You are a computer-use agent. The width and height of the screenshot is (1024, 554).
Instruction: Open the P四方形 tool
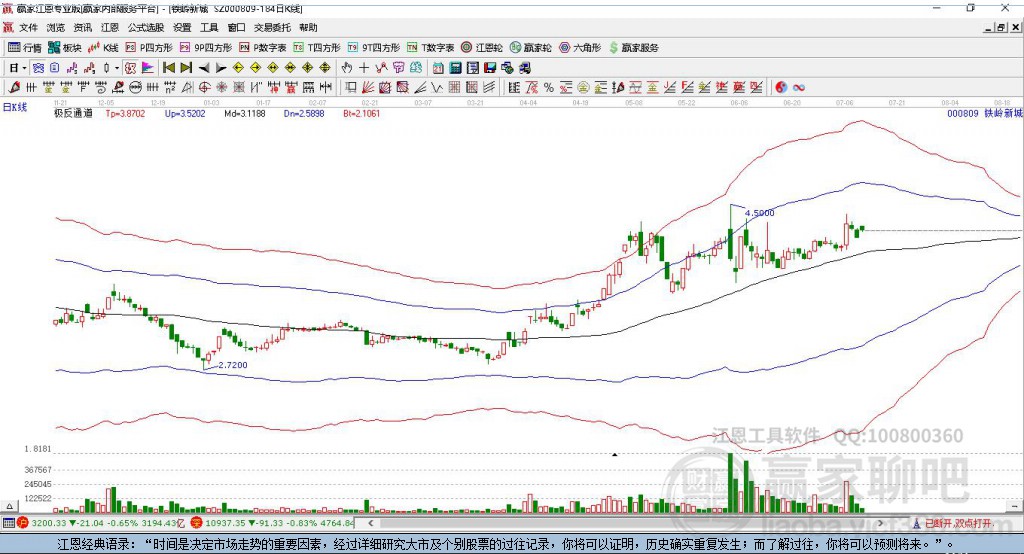149,48
